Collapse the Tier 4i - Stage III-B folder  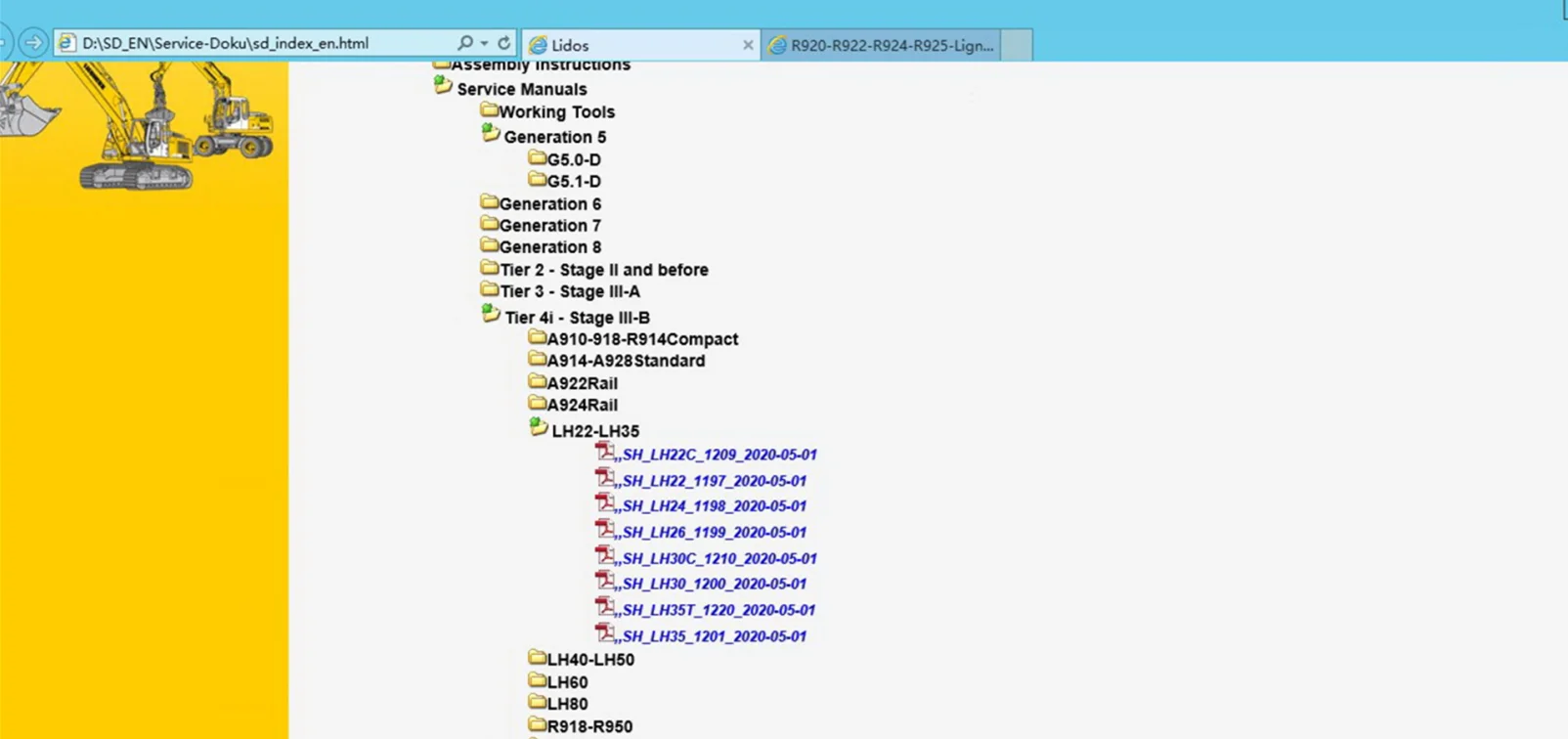(491, 314)
